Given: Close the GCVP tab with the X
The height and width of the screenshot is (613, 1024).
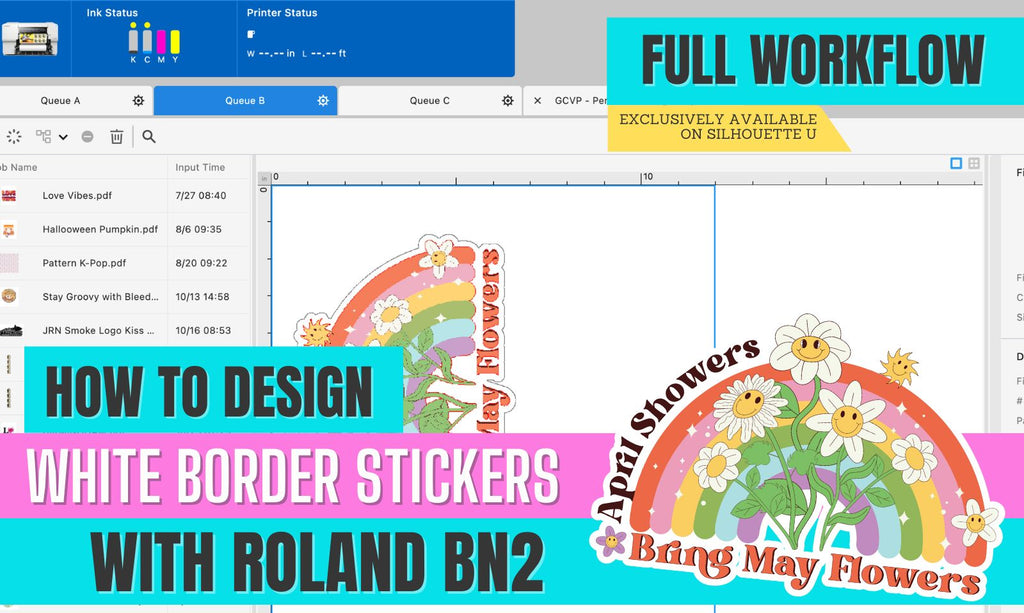Looking at the screenshot, I should (537, 101).
